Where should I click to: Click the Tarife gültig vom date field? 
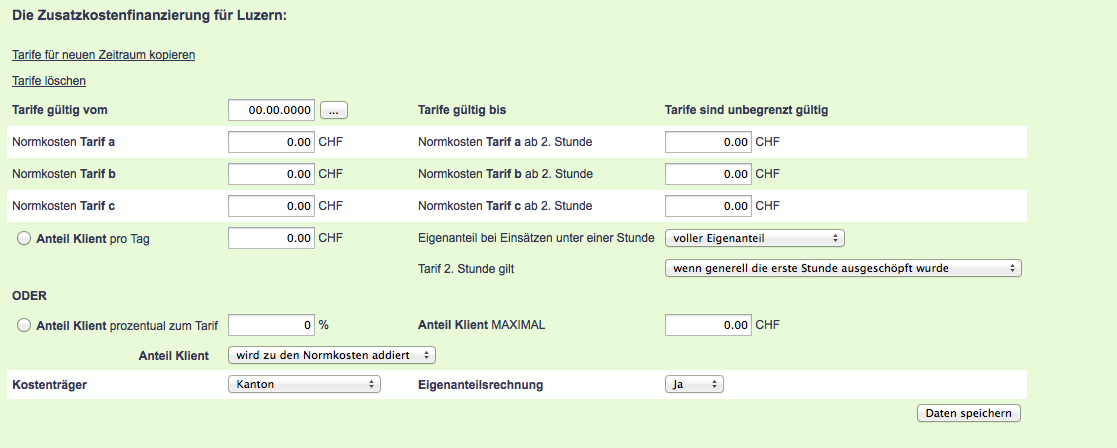point(272,110)
